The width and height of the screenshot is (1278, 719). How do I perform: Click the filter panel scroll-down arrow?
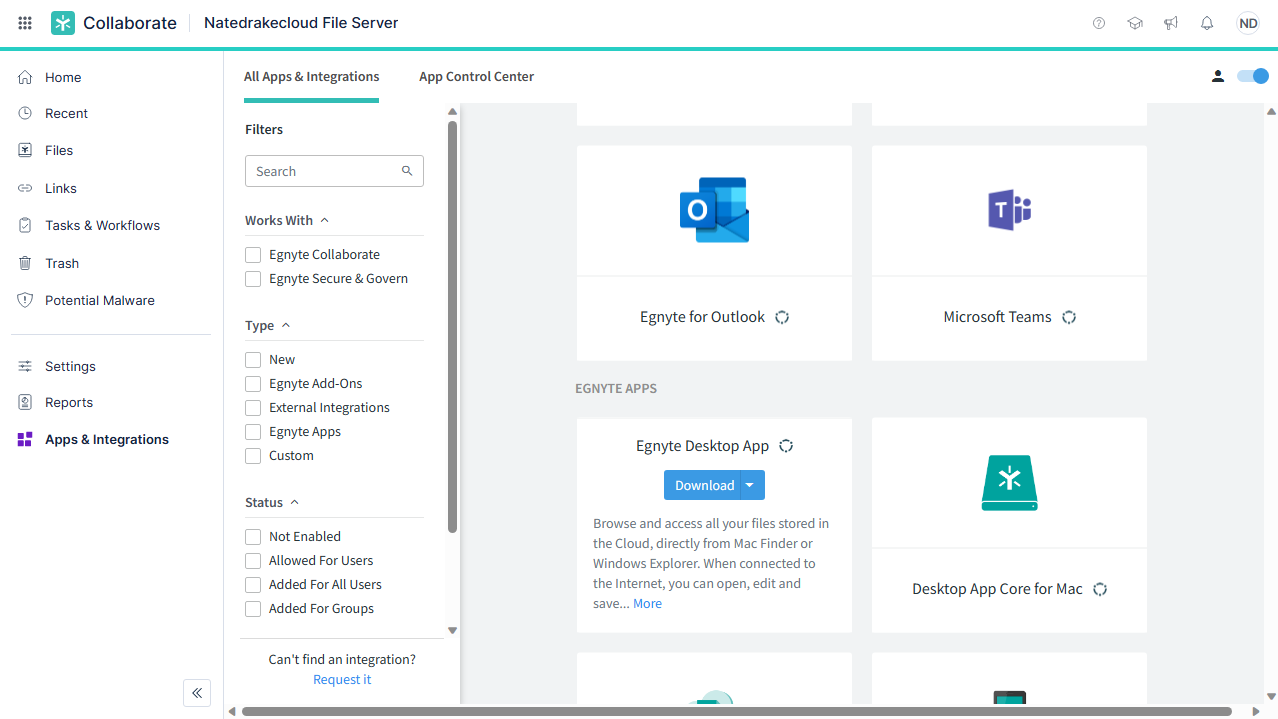pos(452,630)
